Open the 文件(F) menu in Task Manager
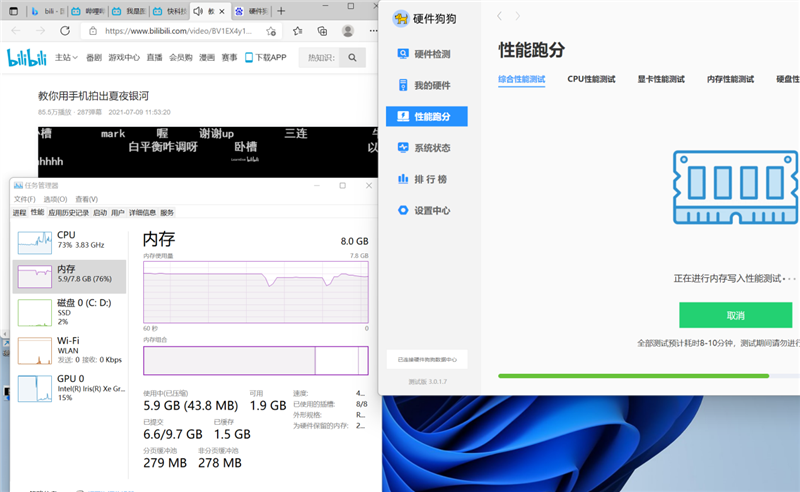Viewport: 800px width, 492px height. pos(24,199)
